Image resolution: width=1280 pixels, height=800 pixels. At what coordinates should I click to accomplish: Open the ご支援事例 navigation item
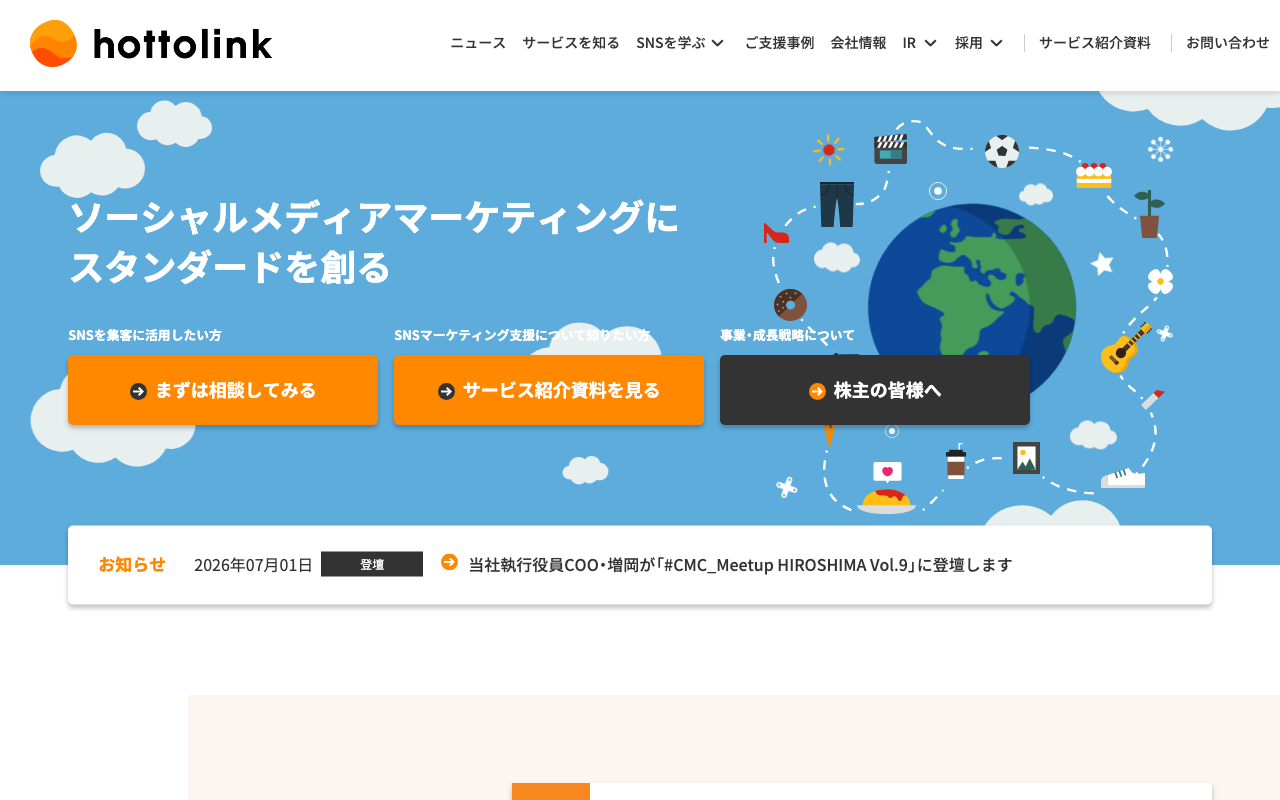tap(779, 43)
